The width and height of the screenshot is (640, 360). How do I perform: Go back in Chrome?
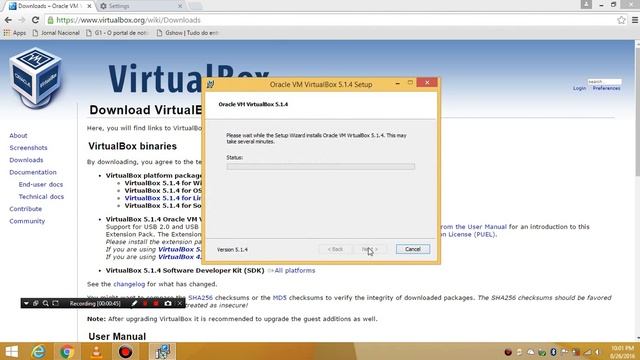(x=8, y=20)
